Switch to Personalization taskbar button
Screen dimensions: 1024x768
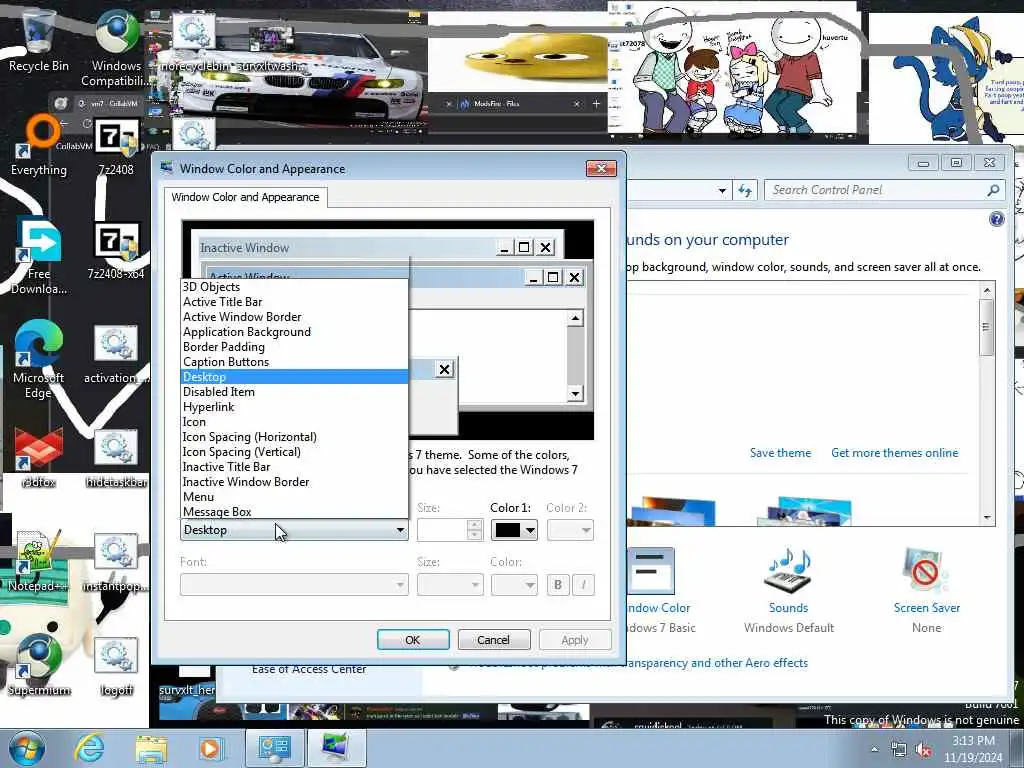coord(335,748)
